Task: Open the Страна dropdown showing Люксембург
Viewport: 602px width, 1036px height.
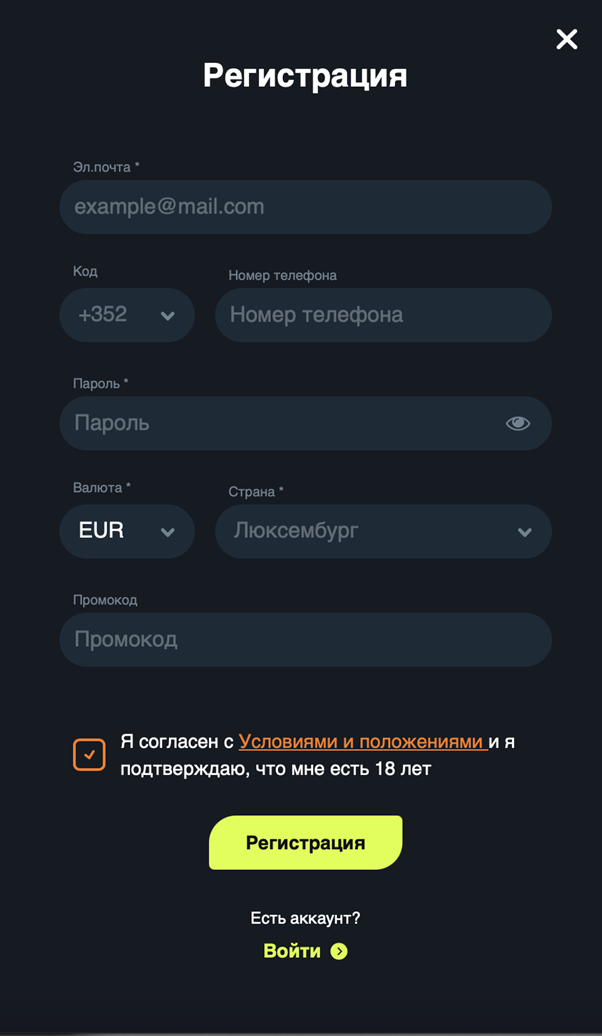Action: point(383,531)
